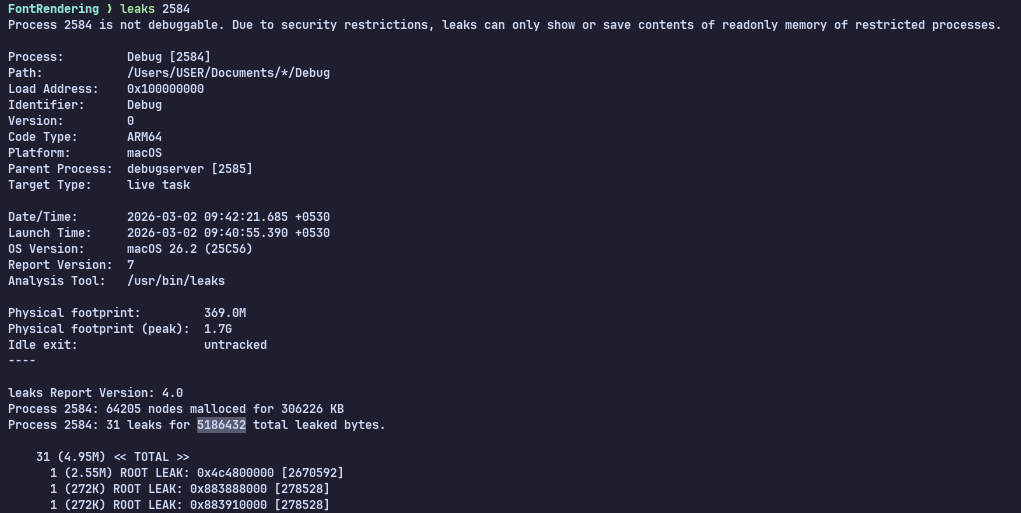1021x513 pixels.
Task: Click the Date/Time value ending 09:42:21.685
Action: [x=228, y=217]
